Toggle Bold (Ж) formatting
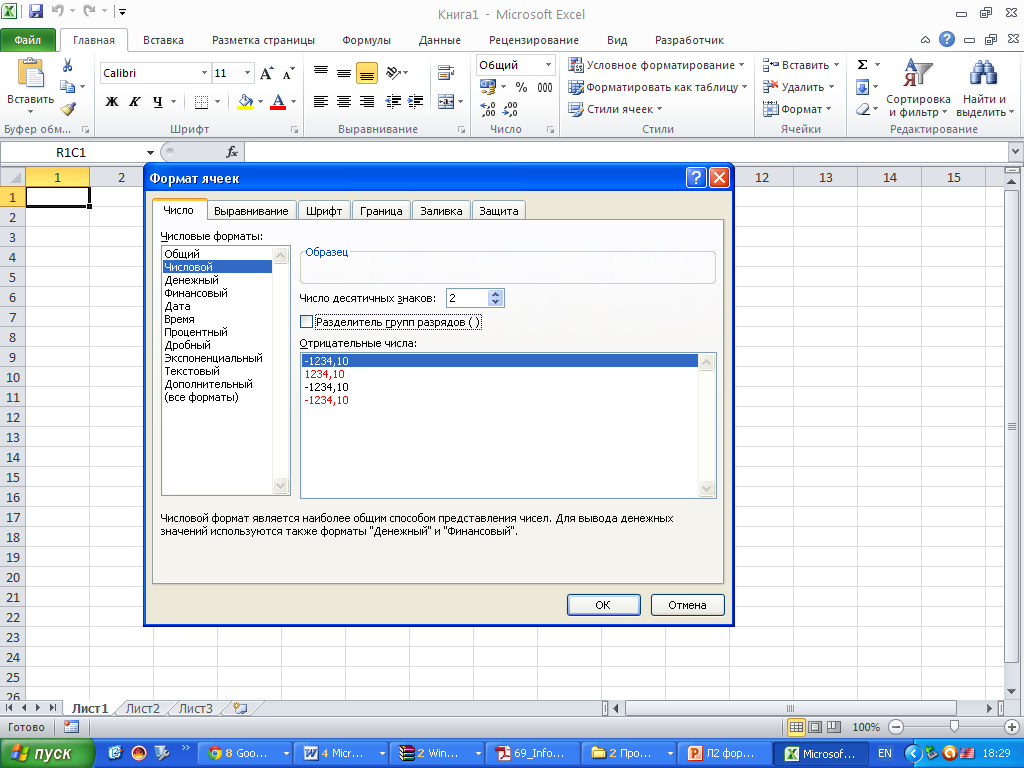This screenshot has height=768, width=1024. pos(112,101)
